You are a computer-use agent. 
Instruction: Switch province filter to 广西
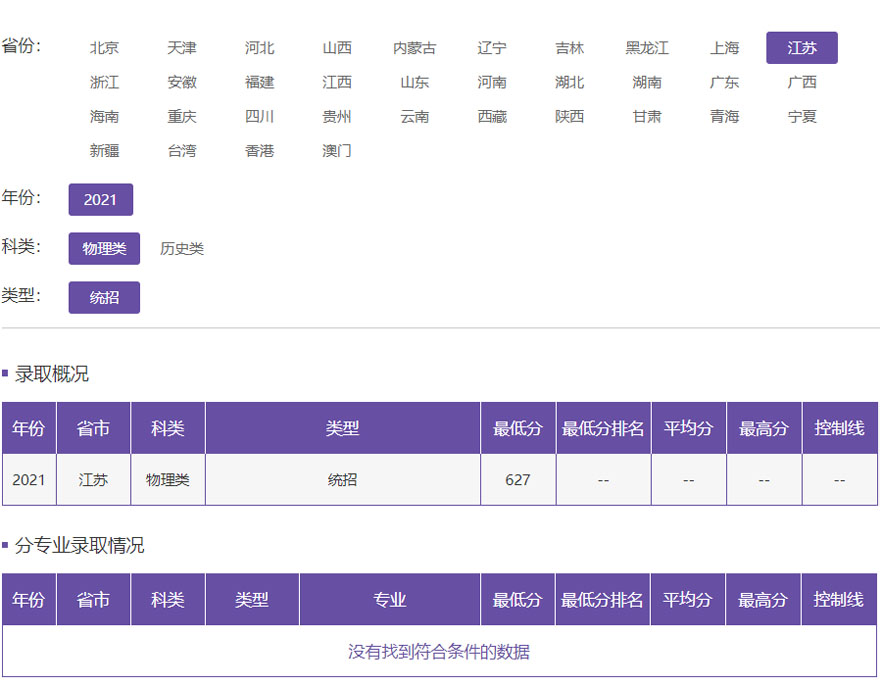(801, 82)
